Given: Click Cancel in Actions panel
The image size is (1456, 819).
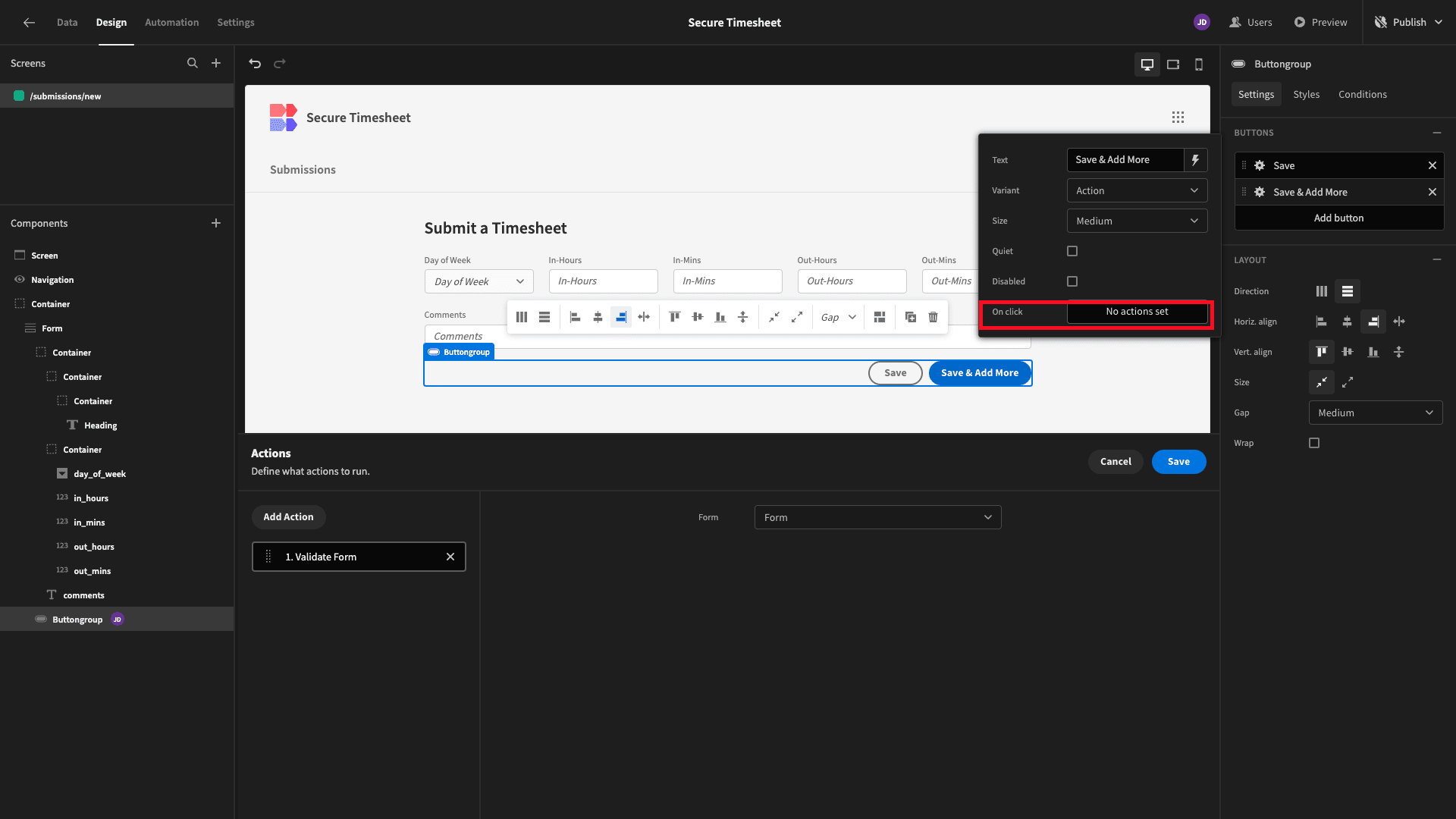Looking at the screenshot, I should tap(1116, 462).
